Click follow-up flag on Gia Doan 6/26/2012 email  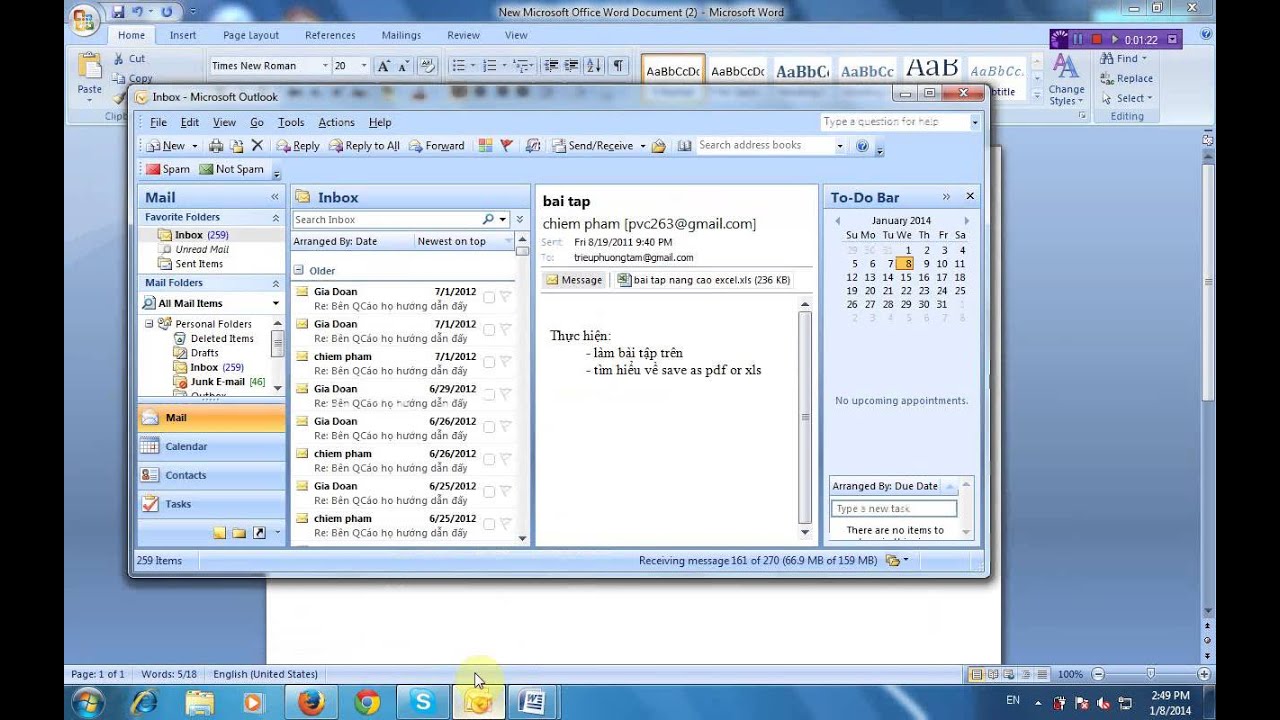tap(505, 427)
